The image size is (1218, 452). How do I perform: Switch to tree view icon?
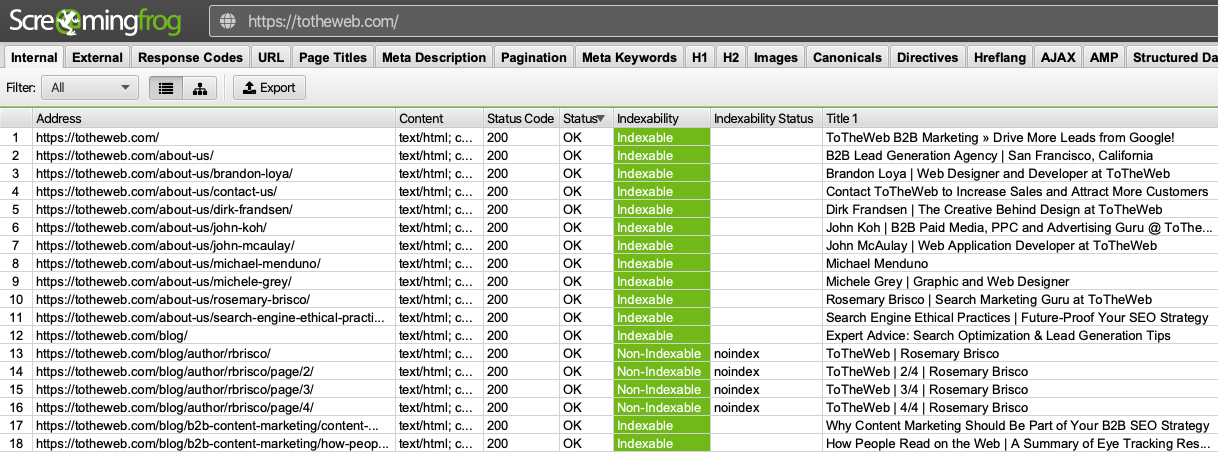[x=199, y=88]
